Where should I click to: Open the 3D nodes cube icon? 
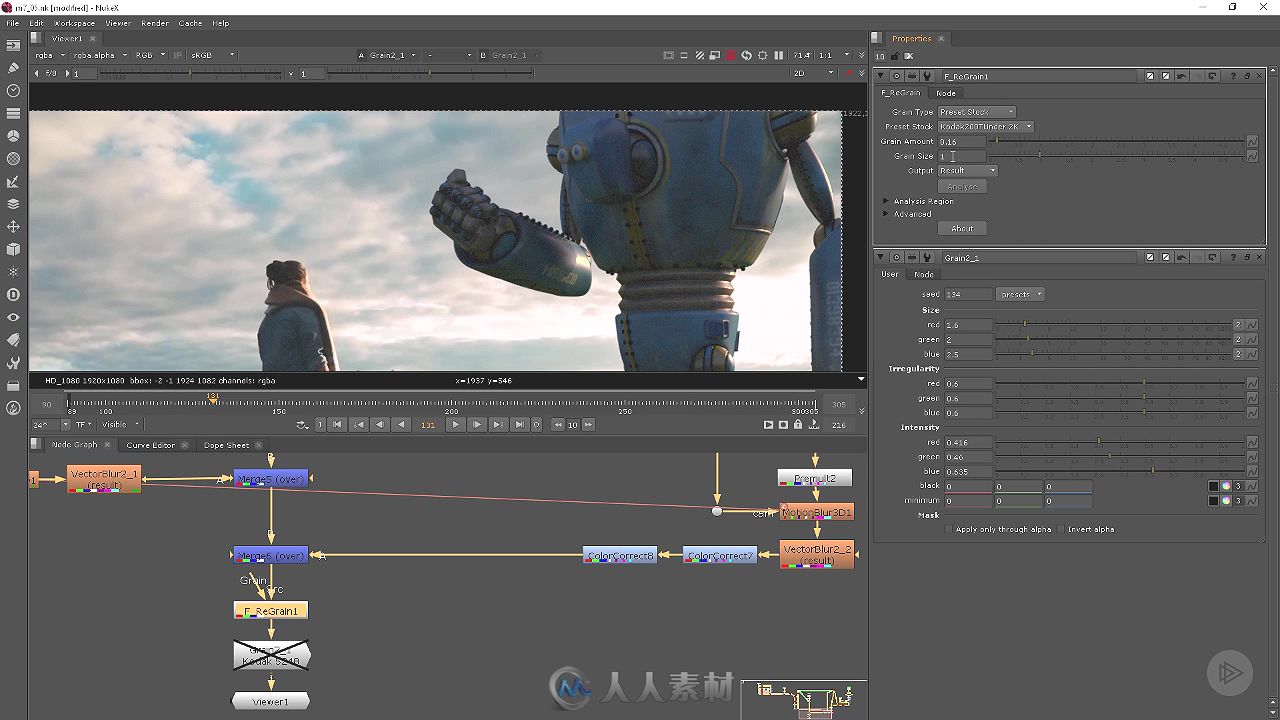pos(13,249)
